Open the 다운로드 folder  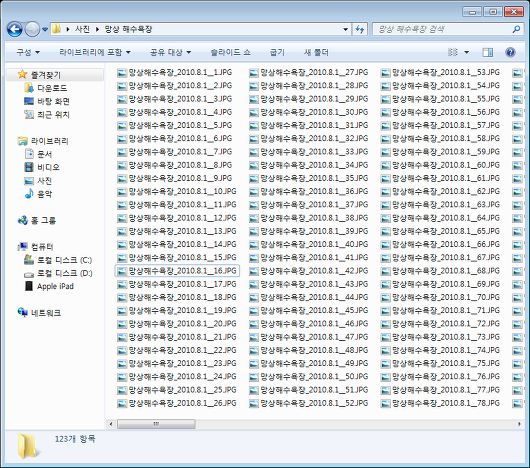click(x=52, y=88)
